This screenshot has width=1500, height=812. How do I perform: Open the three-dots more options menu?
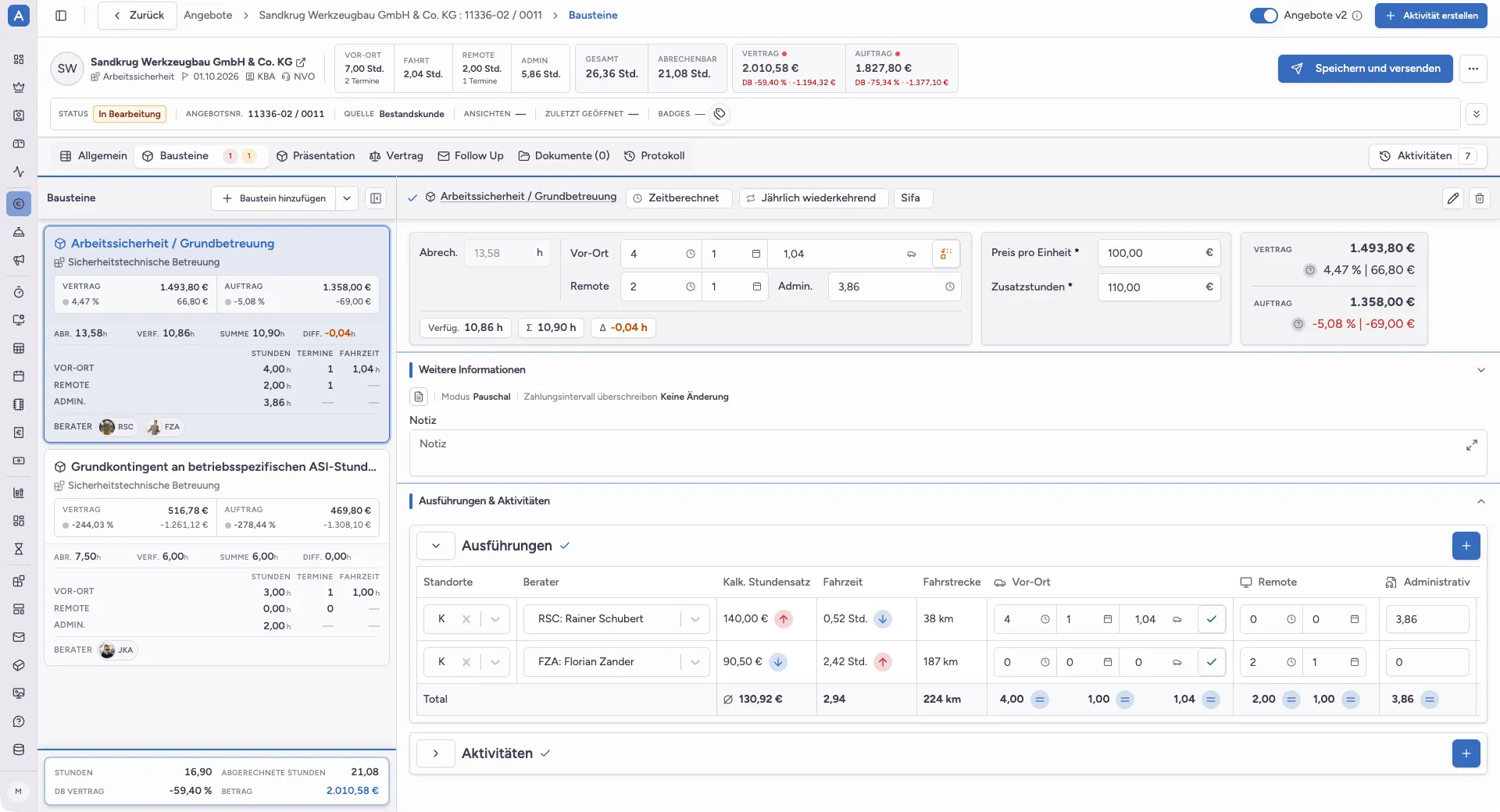coord(1473,69)
